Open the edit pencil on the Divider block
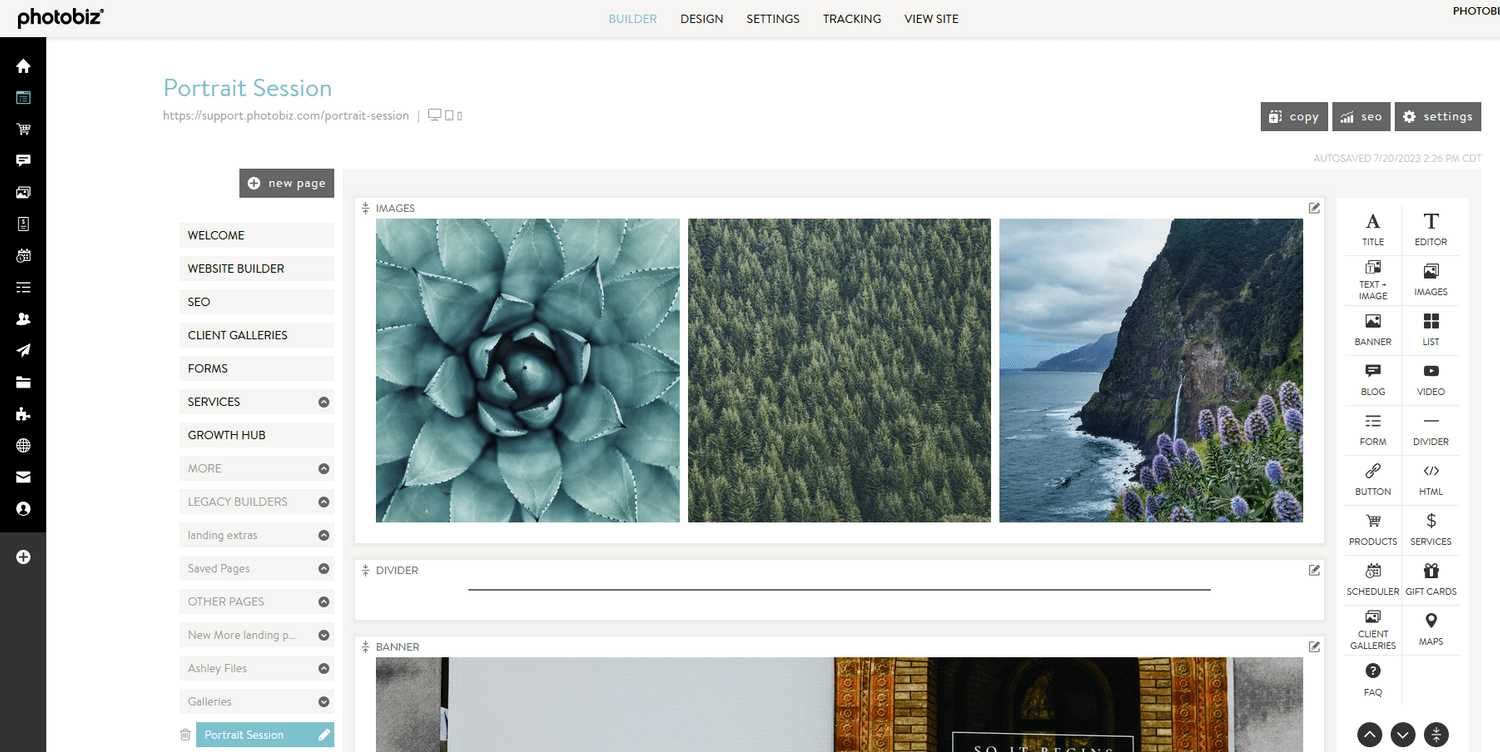1500x752 pixels. pyautogui.click(x=1314, y=570)
